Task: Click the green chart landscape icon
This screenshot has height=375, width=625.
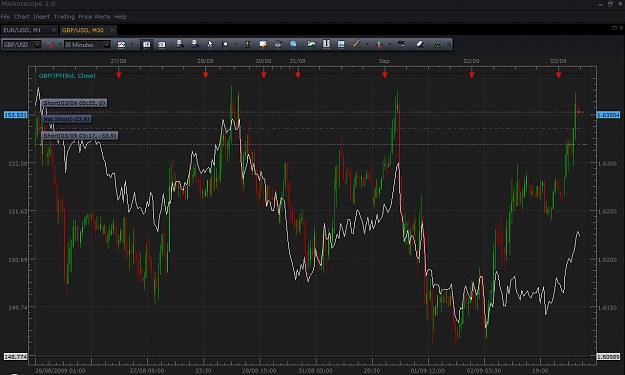Action: [311, 44]
